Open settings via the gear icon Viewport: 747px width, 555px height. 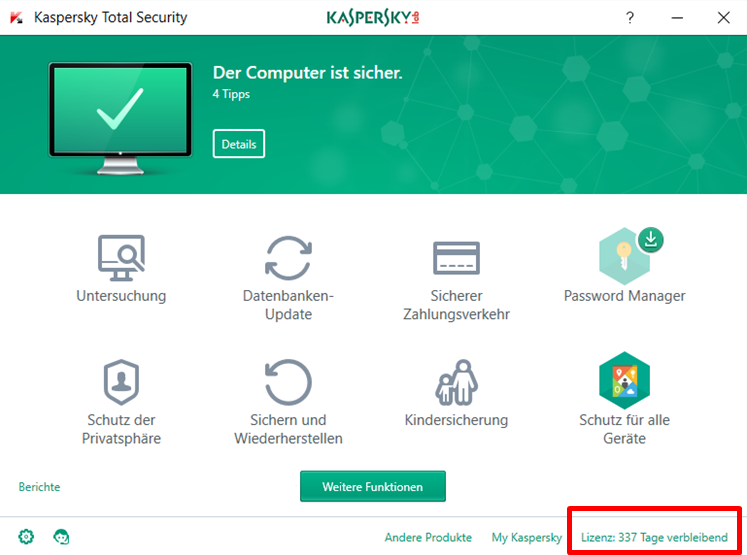pyautogui.click(x=26, y=537)
